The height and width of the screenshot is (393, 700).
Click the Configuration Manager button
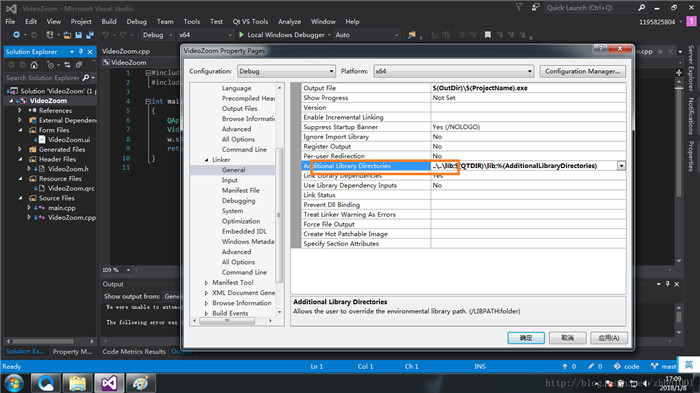click(583, 71)
